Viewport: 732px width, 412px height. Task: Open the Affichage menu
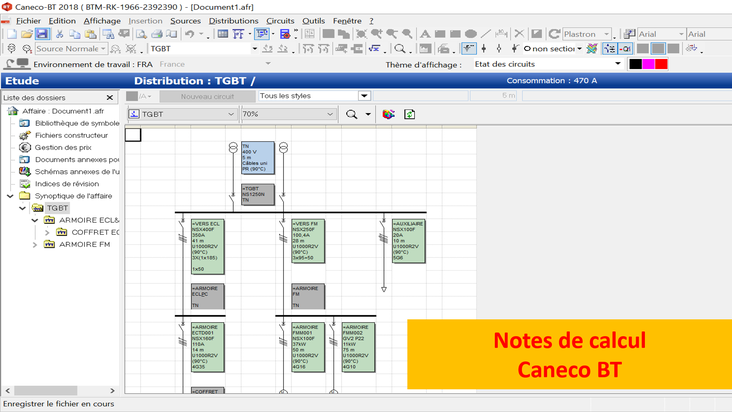[x=102, y=21]
